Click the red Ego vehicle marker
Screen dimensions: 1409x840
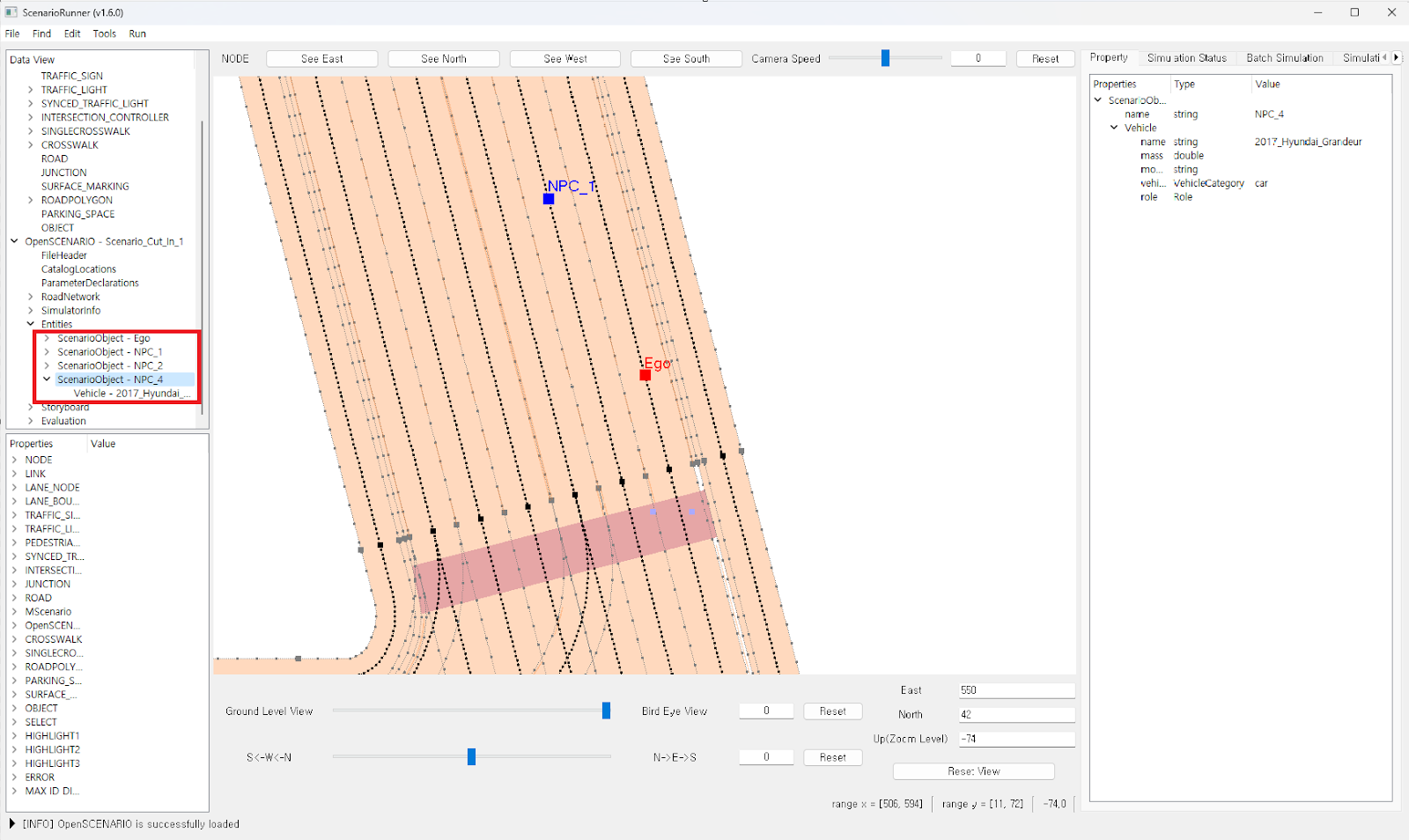tap(645, 375)
